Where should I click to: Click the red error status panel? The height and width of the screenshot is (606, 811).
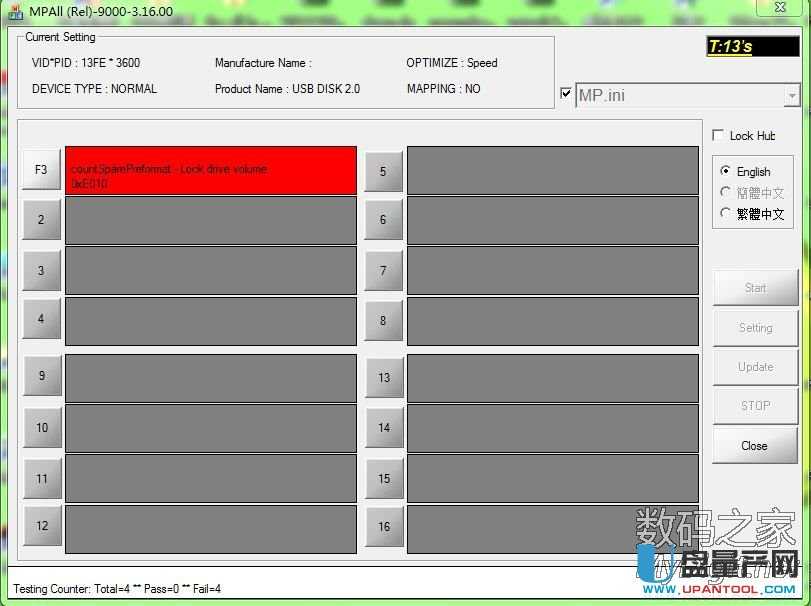click(211, 170)
